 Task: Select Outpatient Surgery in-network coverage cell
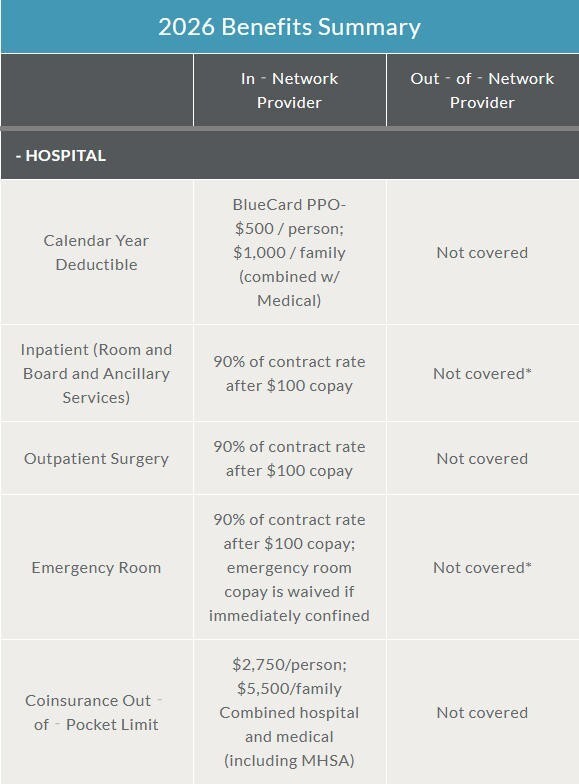pyautogui.click(x=290, y=458)
